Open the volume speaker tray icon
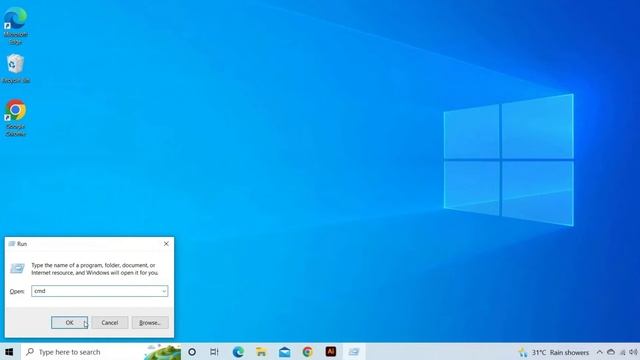This screenshot has width=640, height=360. click(x=633, y=352)
